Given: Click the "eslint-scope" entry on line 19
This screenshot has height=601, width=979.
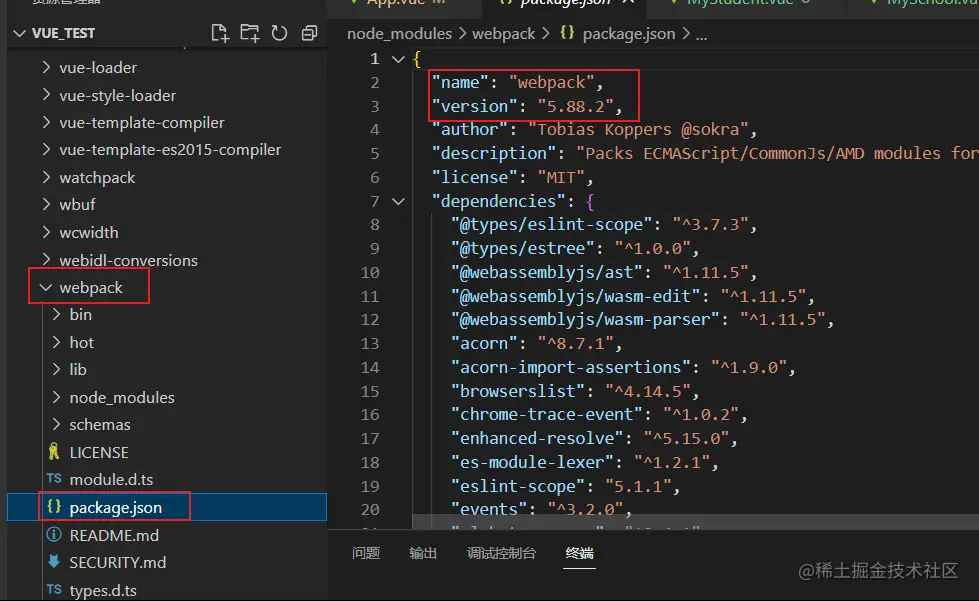Looking at the screenshot, I should 517,486.
